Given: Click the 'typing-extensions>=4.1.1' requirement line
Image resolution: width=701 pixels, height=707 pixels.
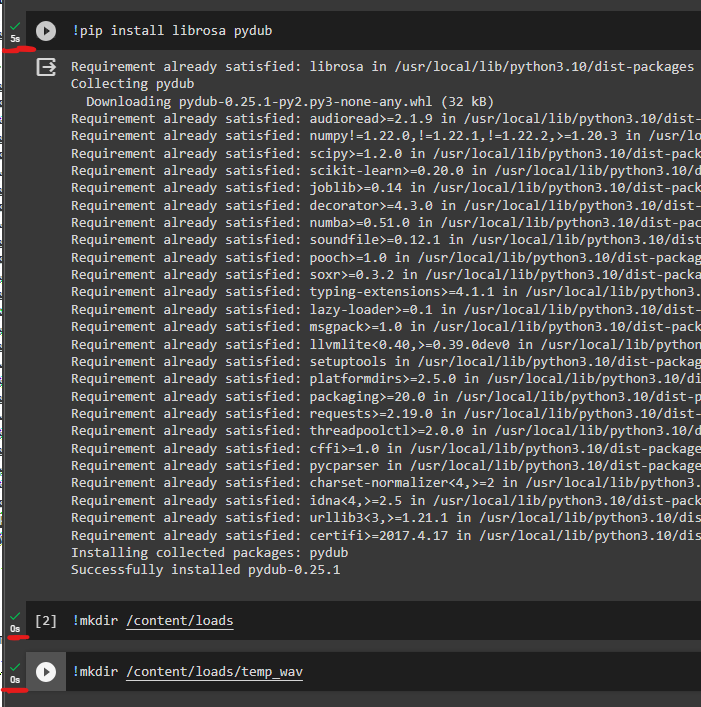Looking at the screenshot, I should click(386, 292).
